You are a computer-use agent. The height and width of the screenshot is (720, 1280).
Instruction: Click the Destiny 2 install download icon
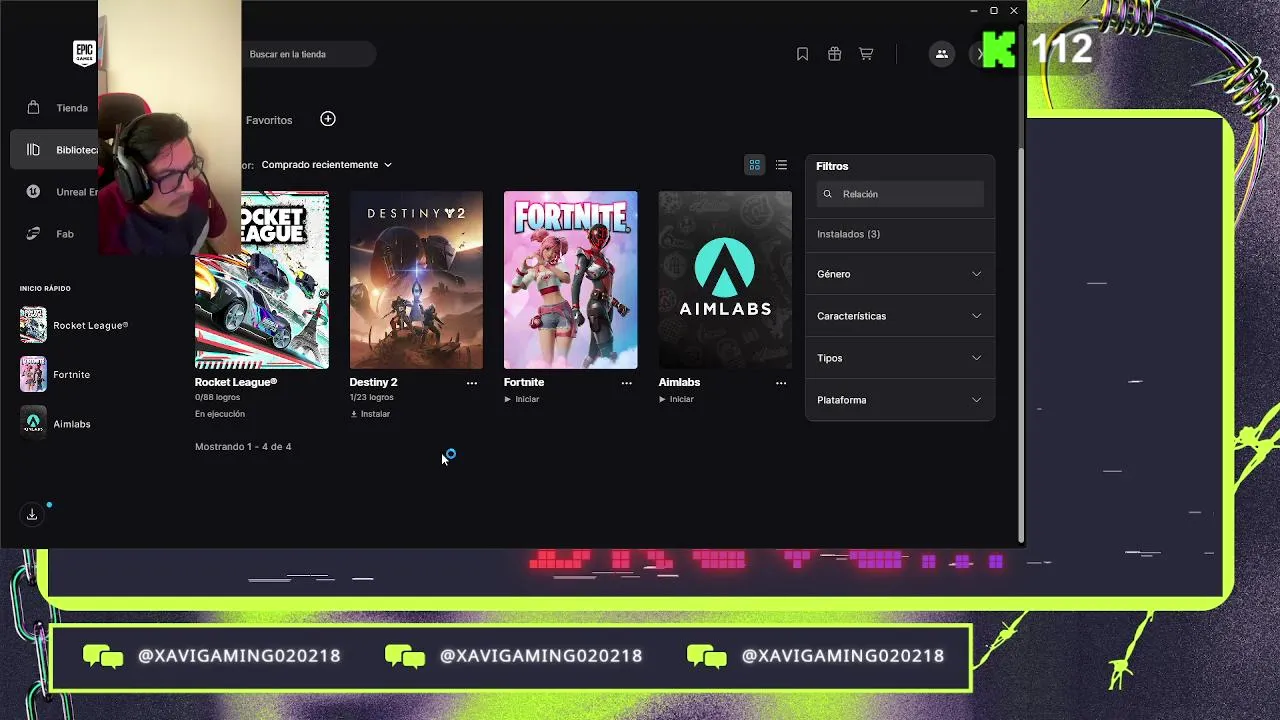354,414
